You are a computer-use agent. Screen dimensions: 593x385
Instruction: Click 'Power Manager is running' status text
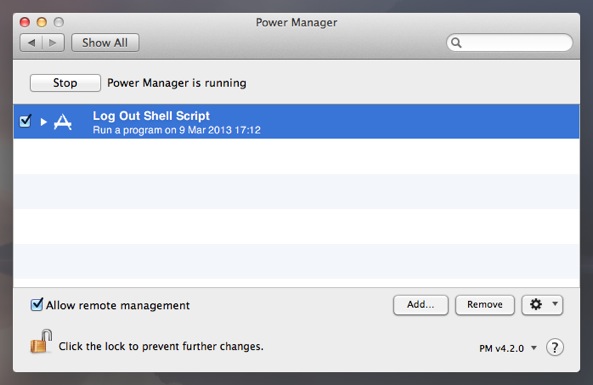click(177, 83)
